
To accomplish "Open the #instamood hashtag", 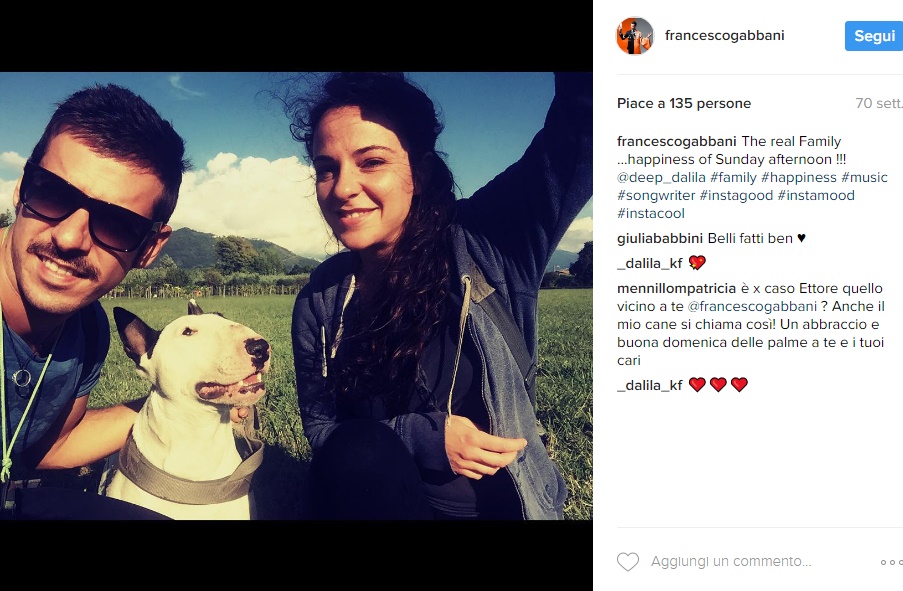I will coord(816,195).
